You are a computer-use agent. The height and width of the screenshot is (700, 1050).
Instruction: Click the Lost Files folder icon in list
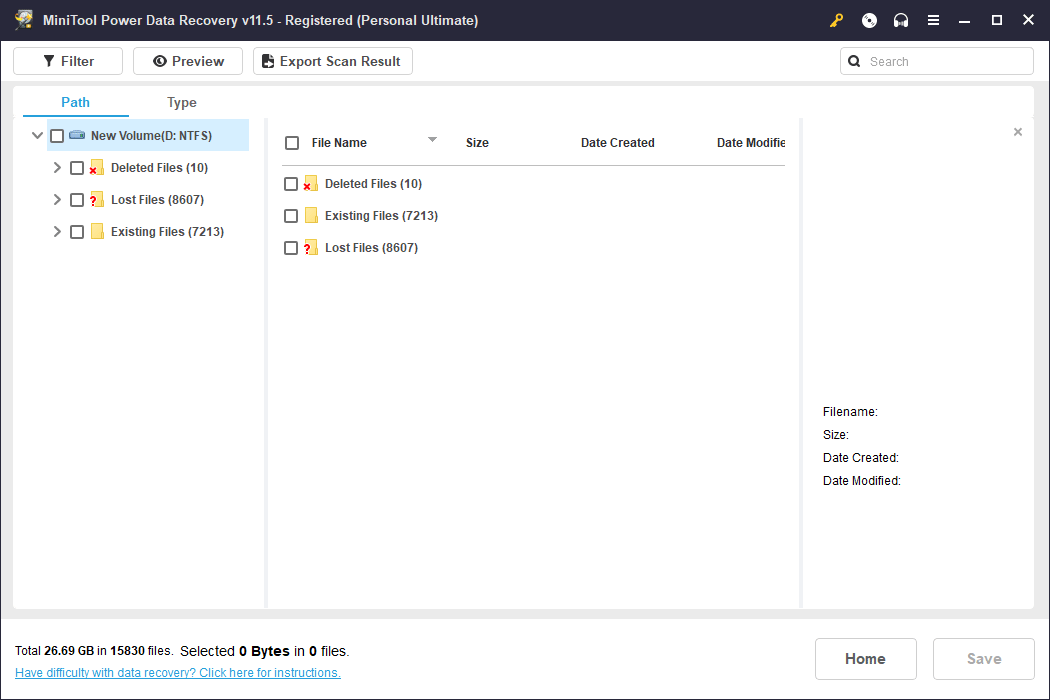pyautogui.click(x=311, y=248)
